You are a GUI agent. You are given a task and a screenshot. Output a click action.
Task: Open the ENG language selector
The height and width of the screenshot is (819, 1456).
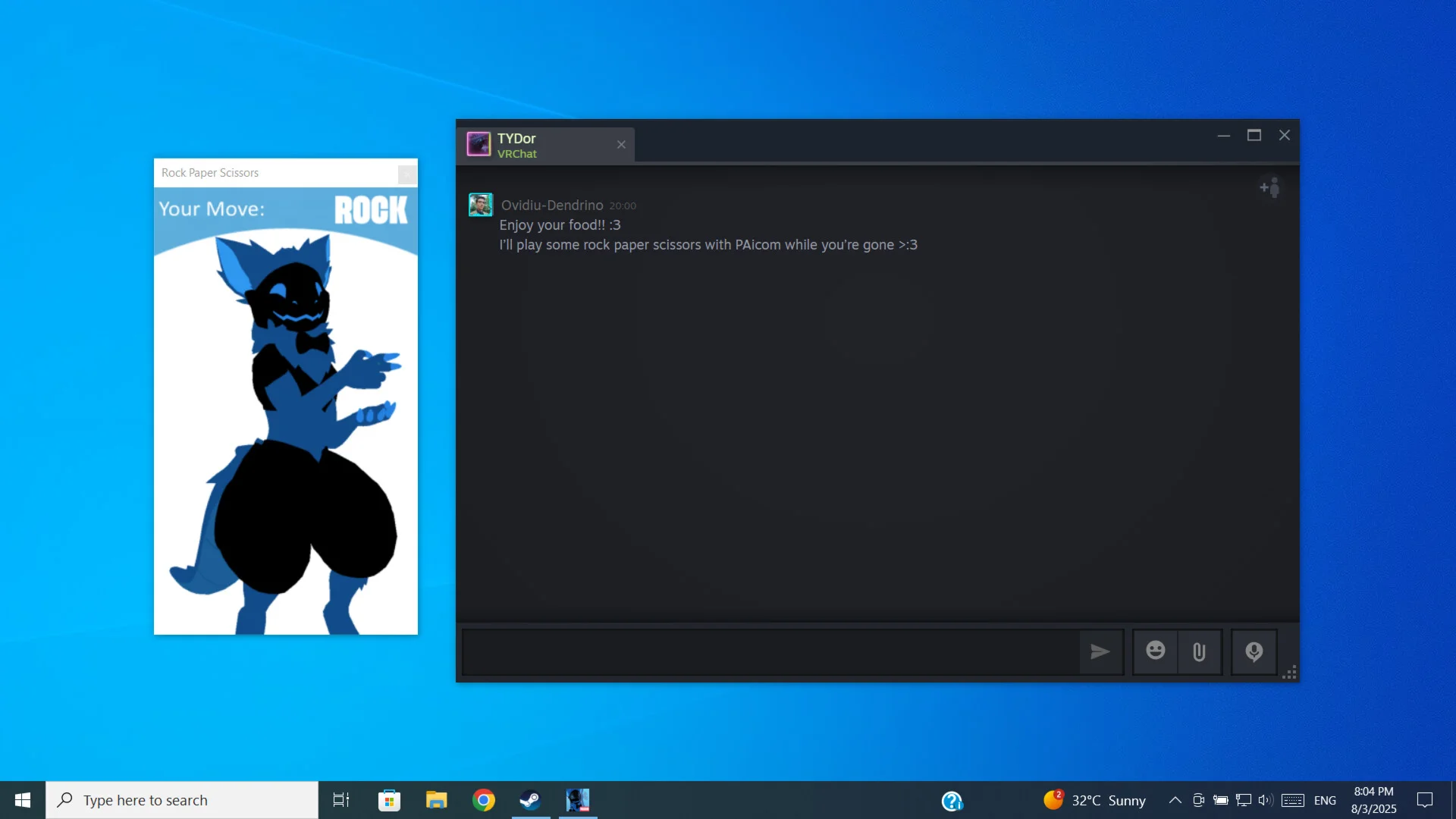pos(1325,800)
